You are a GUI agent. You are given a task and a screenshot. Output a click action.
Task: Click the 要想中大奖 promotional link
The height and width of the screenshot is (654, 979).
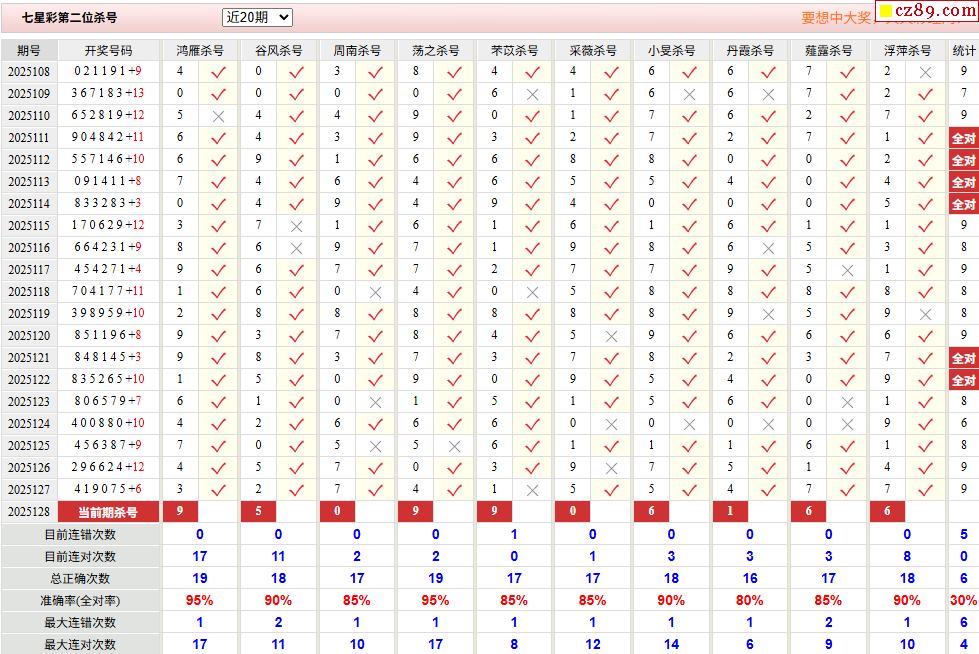pyautogui.click(x=836, y=18)
